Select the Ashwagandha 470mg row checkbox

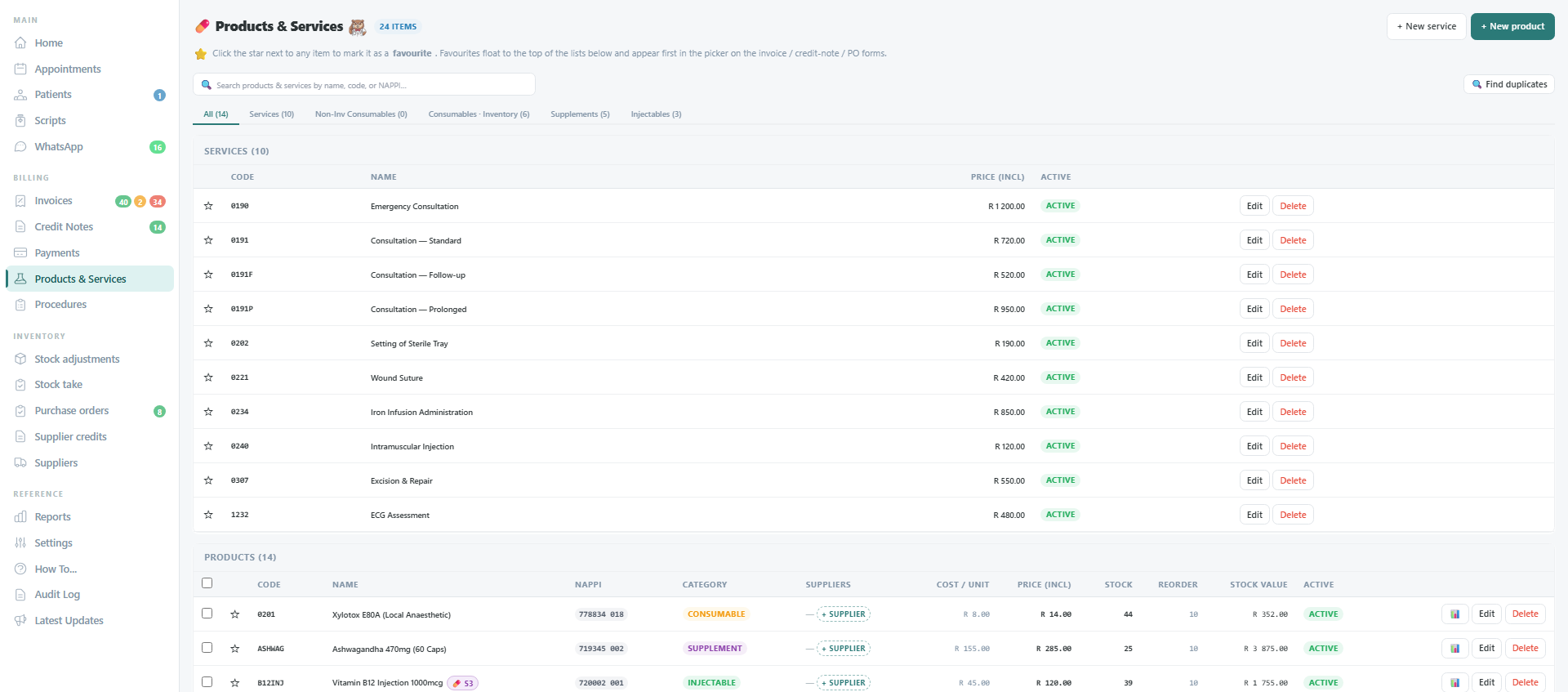pos(207,648)
